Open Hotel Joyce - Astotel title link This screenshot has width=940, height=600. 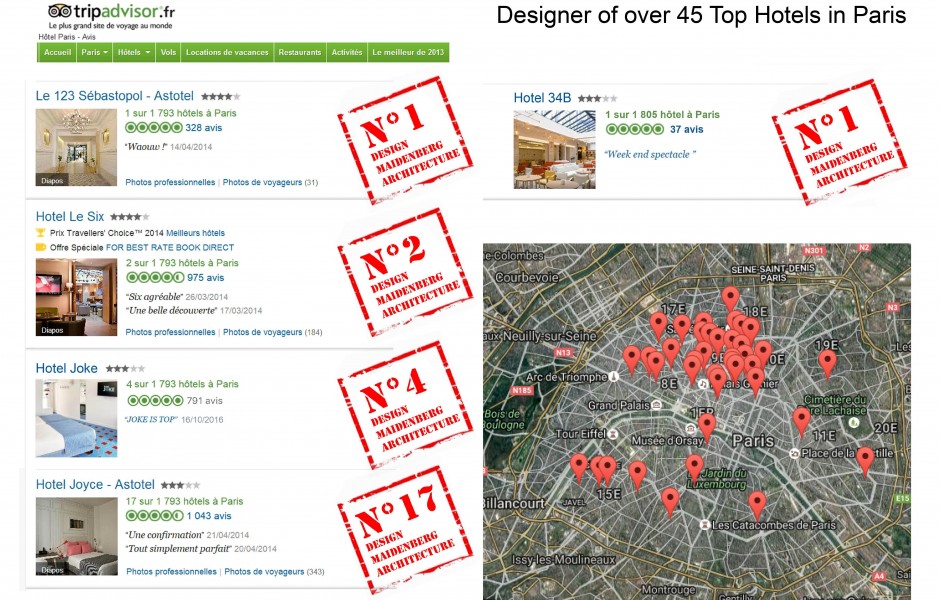(x=95, y=484)
